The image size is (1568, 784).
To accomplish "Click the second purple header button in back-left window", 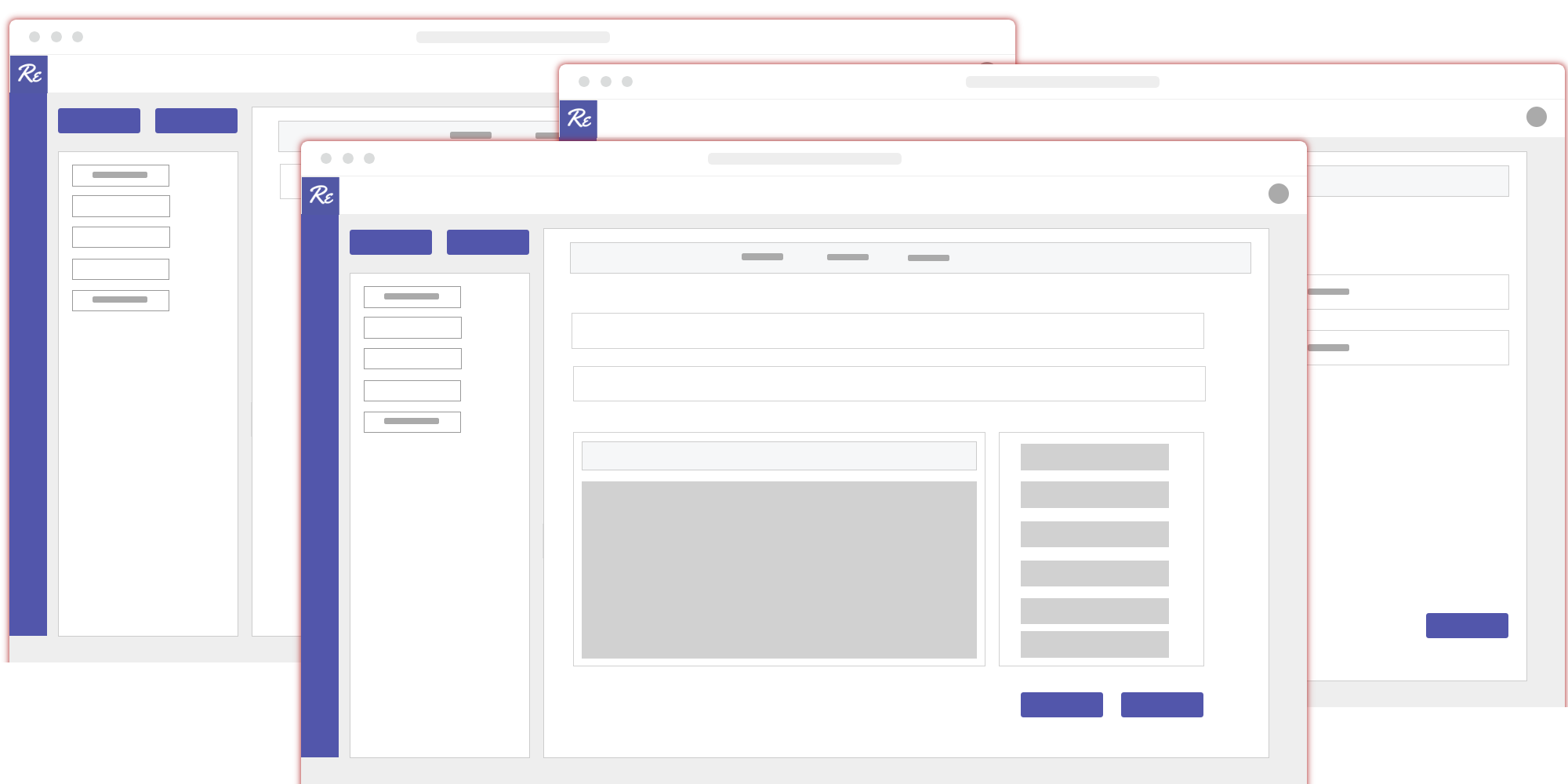I will point(196,121).
